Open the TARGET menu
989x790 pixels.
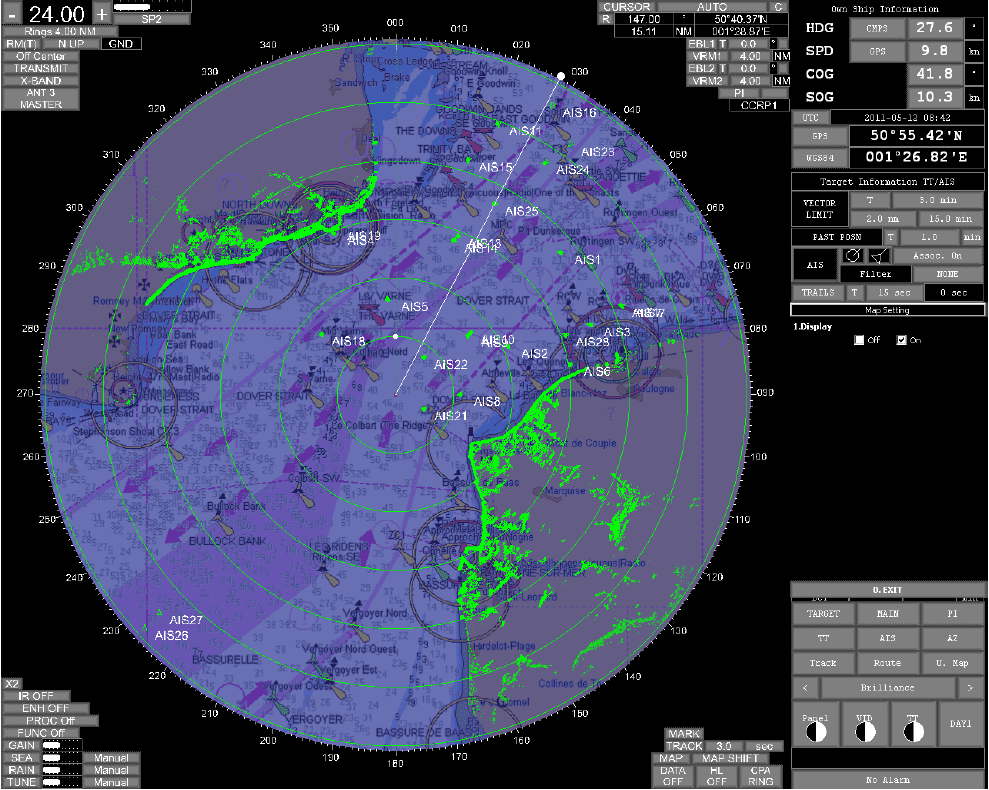823,613
